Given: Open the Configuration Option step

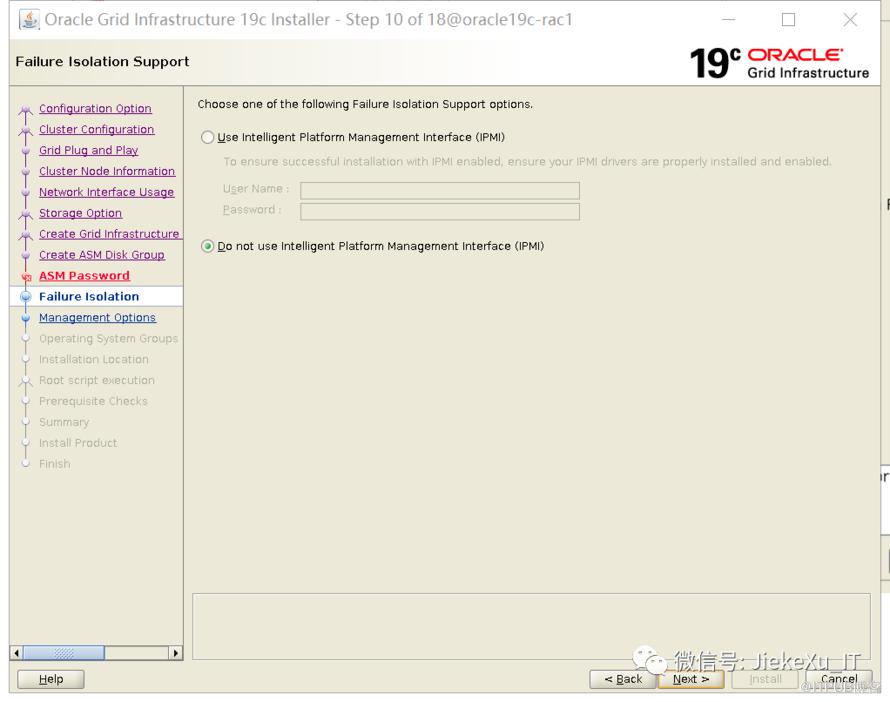Looking at the screenshot, I should (x=95, y=109).
